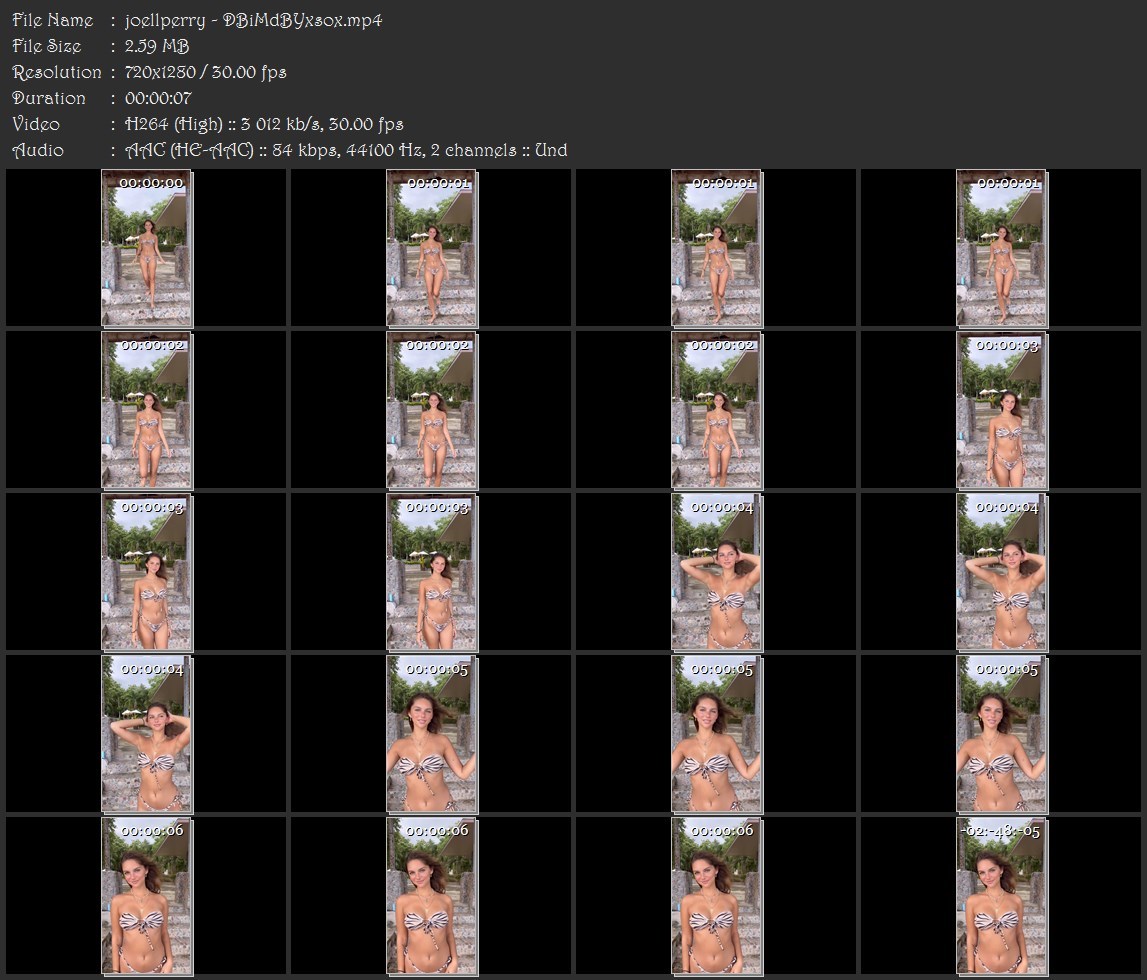
Task: Select the 00:00:04 thumbnail beside the 00:00:05 frames
Action: [x=147, y=734]
